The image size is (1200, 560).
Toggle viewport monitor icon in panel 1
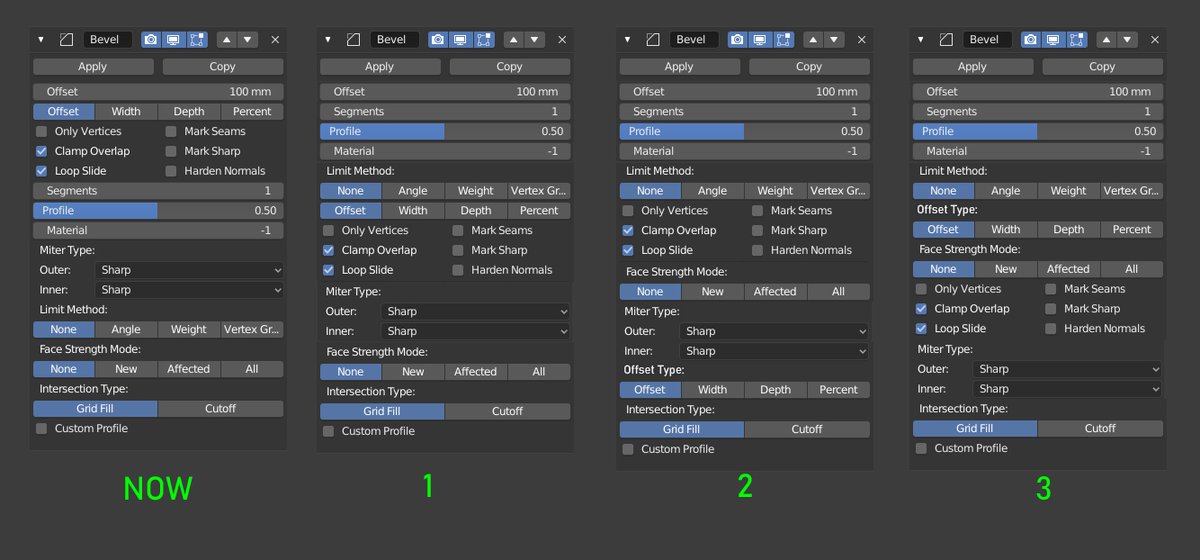pyautogui.click(x=460, y=40)
